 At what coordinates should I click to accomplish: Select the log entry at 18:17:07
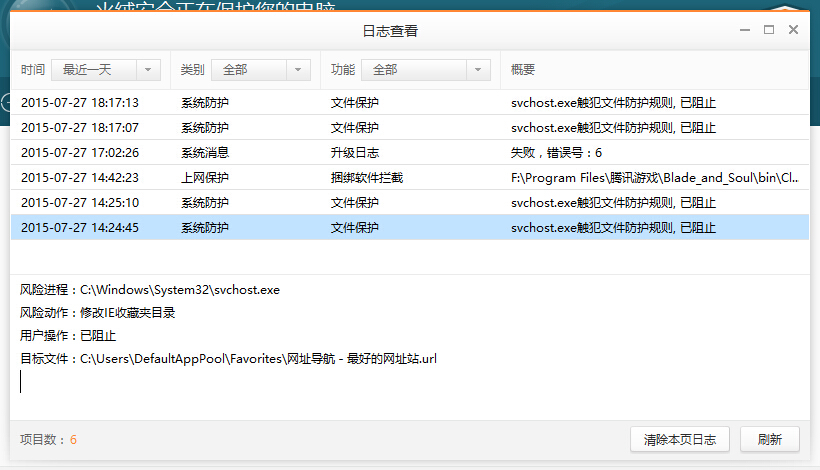click(x=400, y=127)
